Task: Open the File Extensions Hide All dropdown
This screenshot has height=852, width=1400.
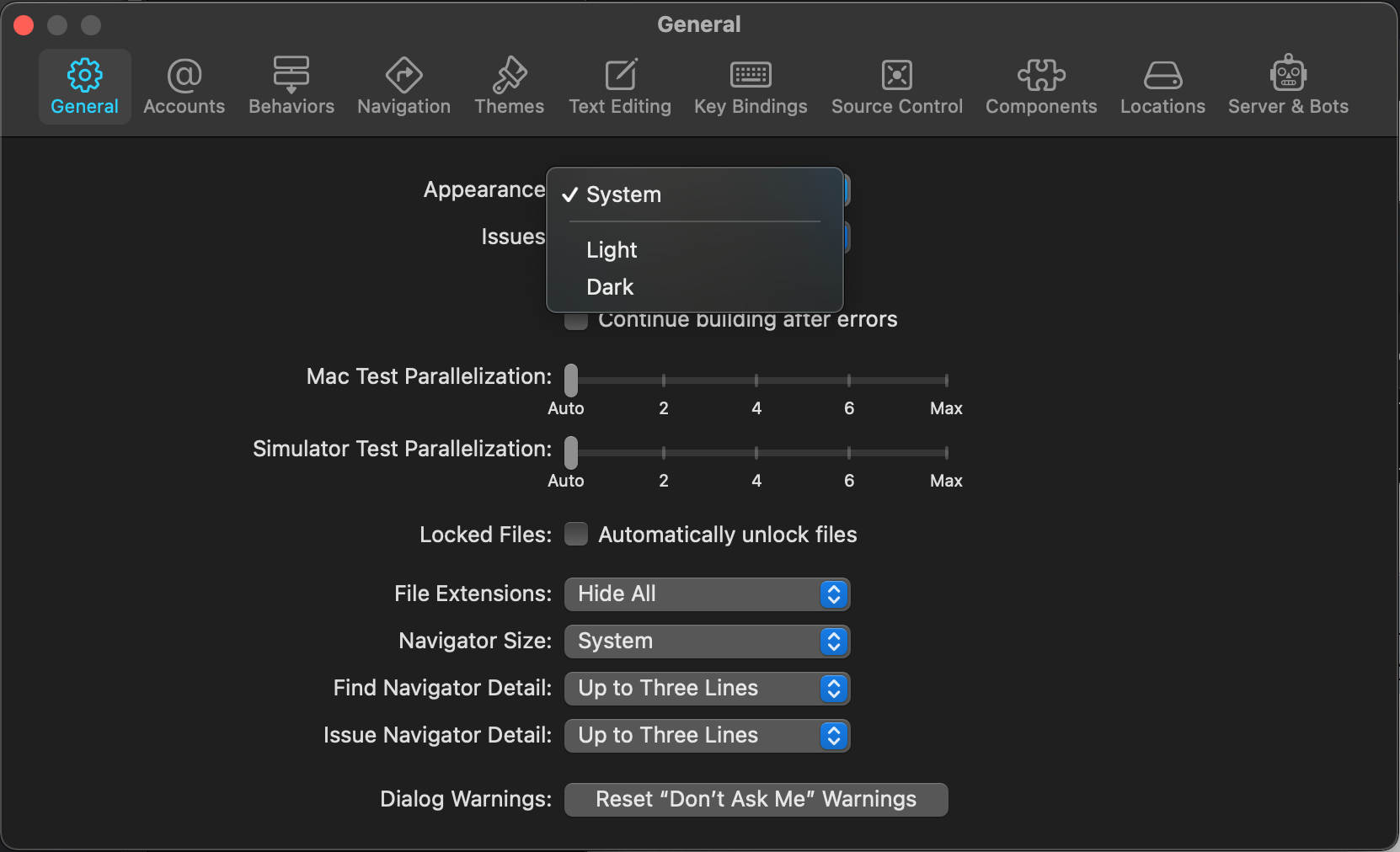Action: 707,594
